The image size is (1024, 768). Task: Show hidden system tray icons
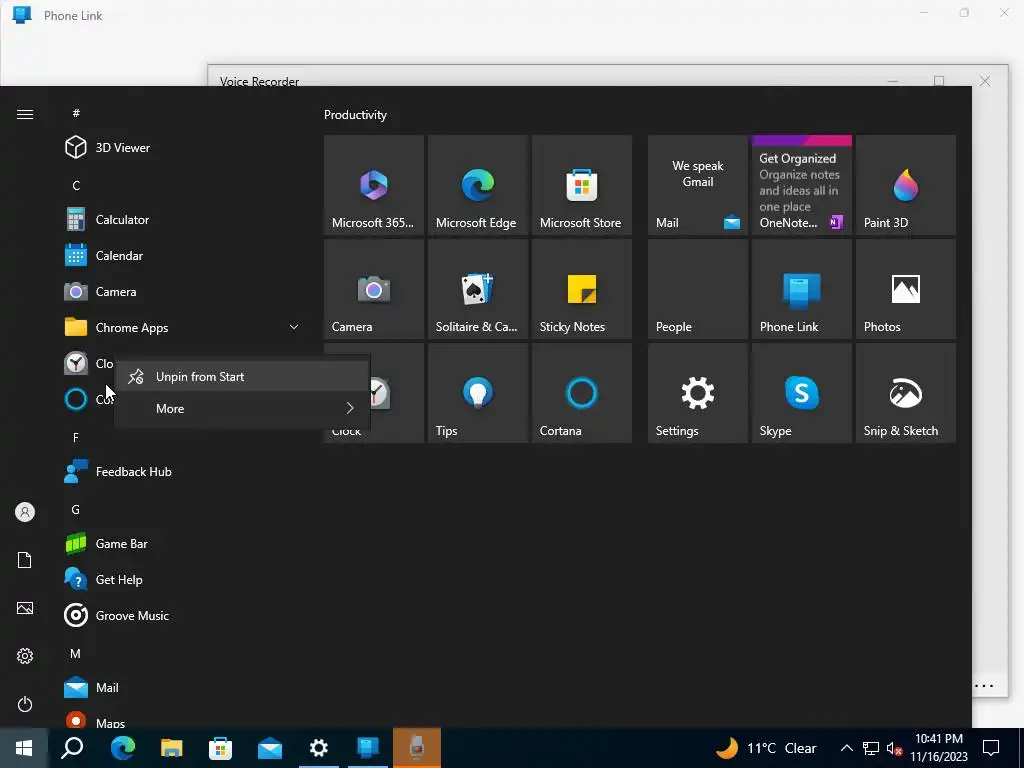coord(846,748)
